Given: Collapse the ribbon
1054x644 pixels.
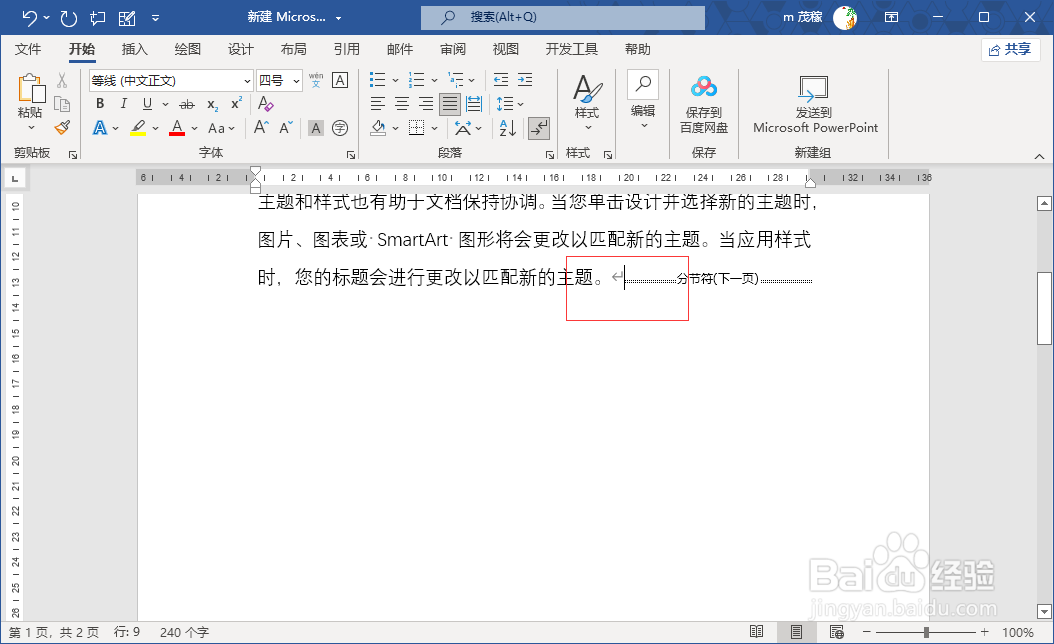Looking at the screenshot, I should pos(1039,156).
